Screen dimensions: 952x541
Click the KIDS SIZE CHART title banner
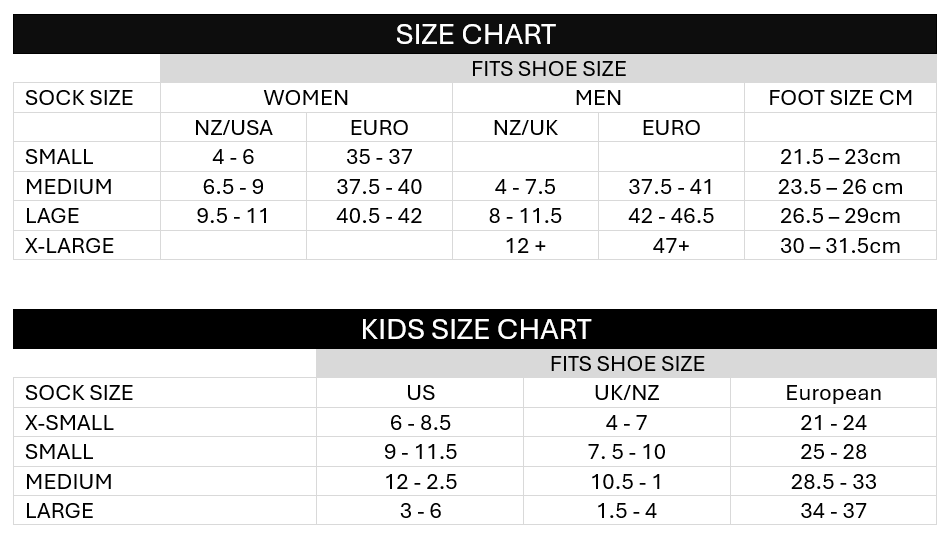pos(475,329)
